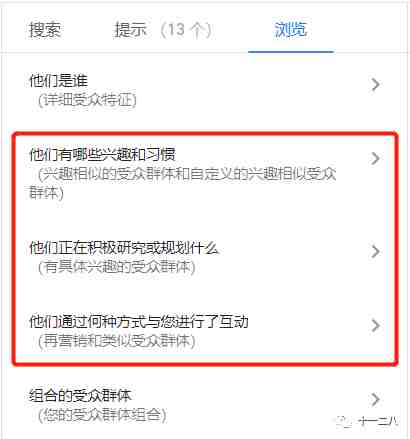Select the 浏览 tab

point(290,30)
